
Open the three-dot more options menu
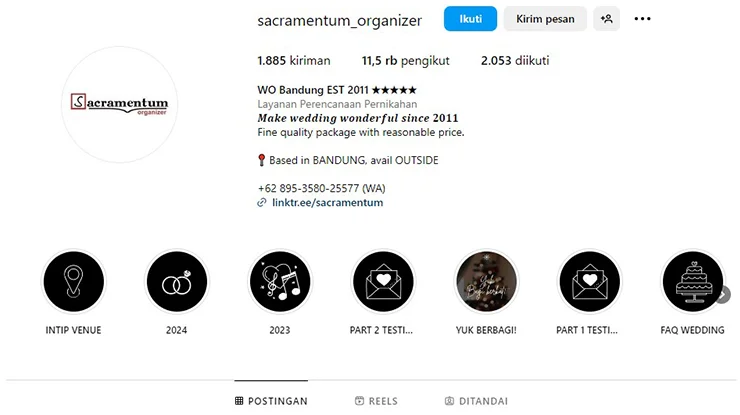pos(643,19)
